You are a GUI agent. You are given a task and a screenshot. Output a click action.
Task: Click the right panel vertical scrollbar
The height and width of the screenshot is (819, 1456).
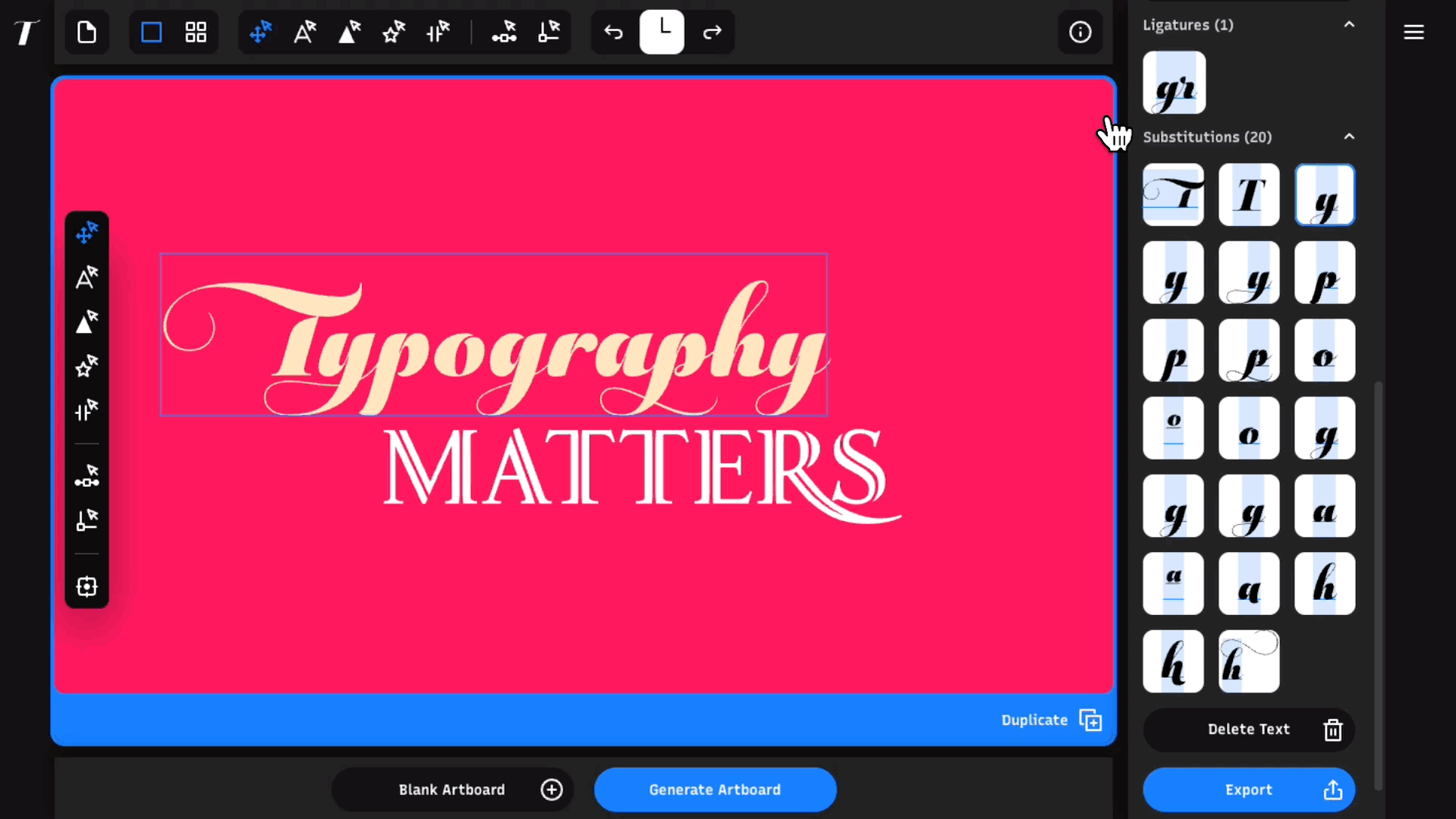coord(1378,586)
